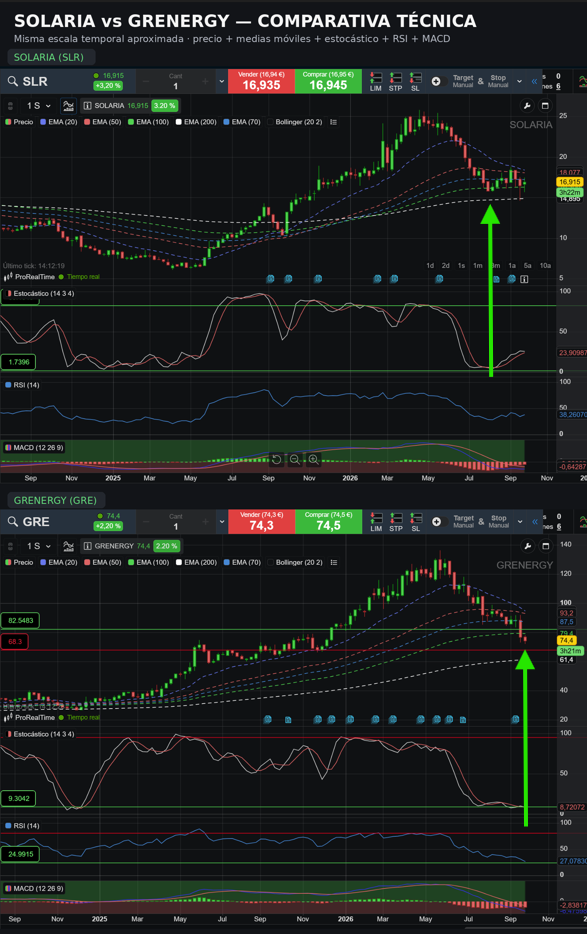Click the red Vender 16,935 button
587x934 pixels.
261,82
